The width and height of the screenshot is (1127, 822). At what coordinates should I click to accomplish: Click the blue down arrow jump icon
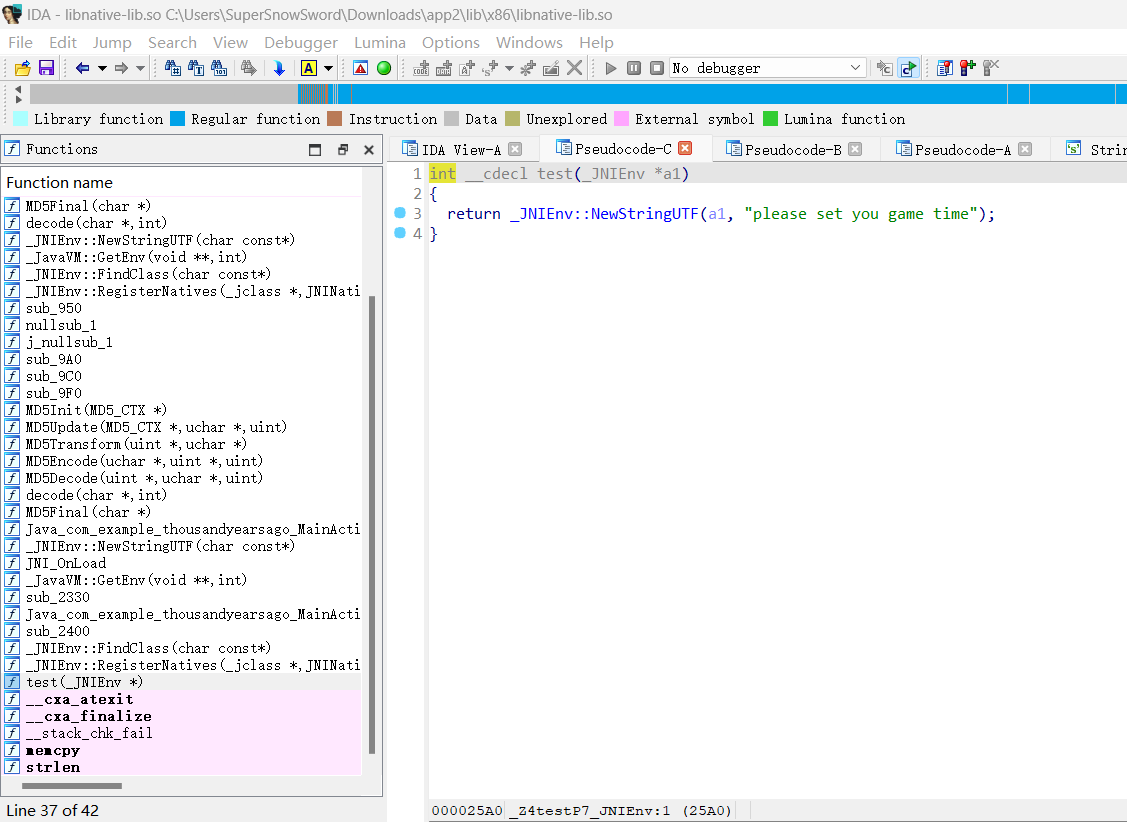pos(279,68)
